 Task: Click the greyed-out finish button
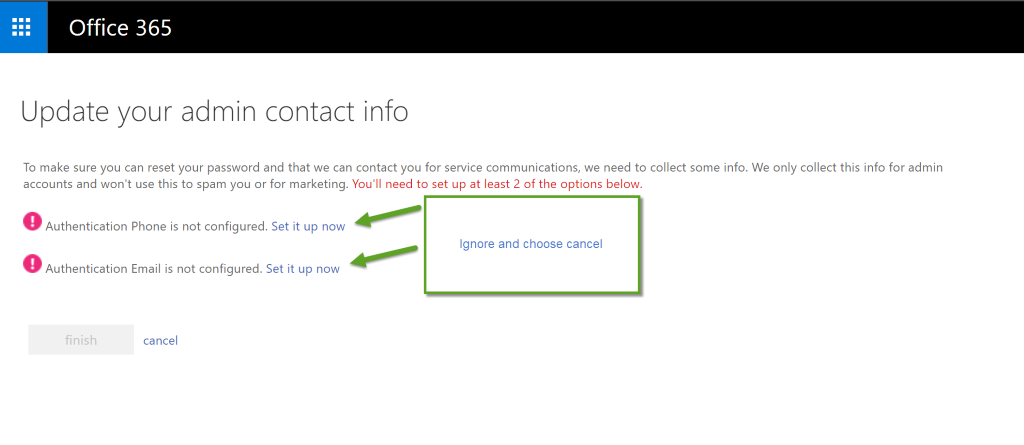coord(81,340)
